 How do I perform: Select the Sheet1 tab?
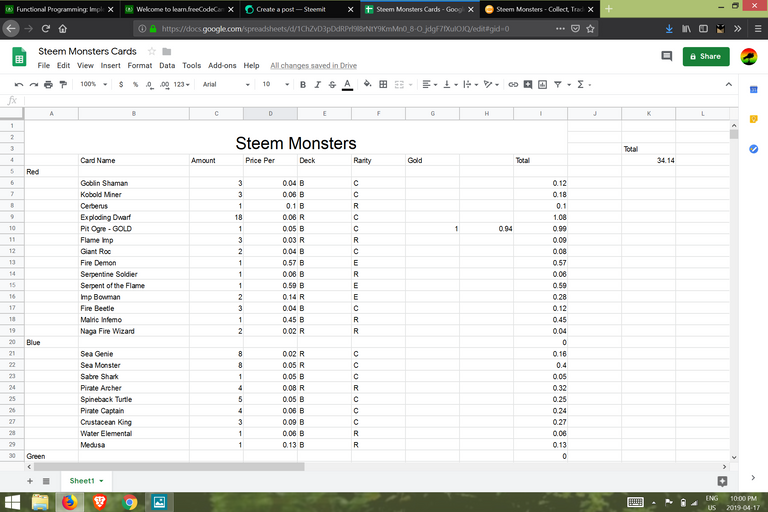click(86, 481)
